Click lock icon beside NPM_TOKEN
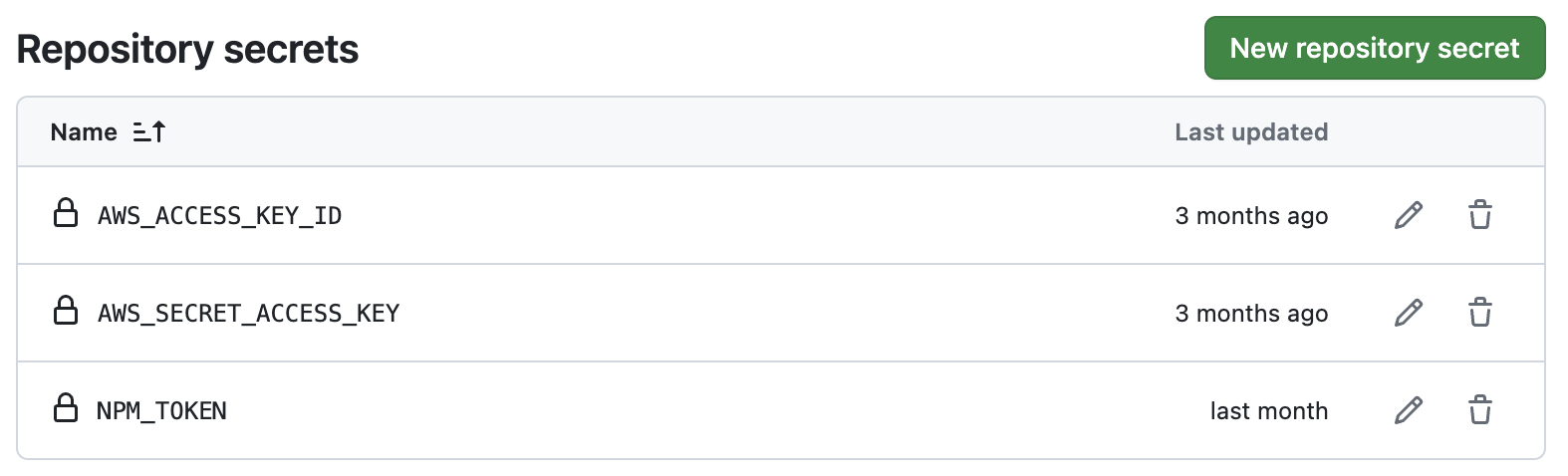Viewport: 1568px width, 476px height. coord(66,409)
